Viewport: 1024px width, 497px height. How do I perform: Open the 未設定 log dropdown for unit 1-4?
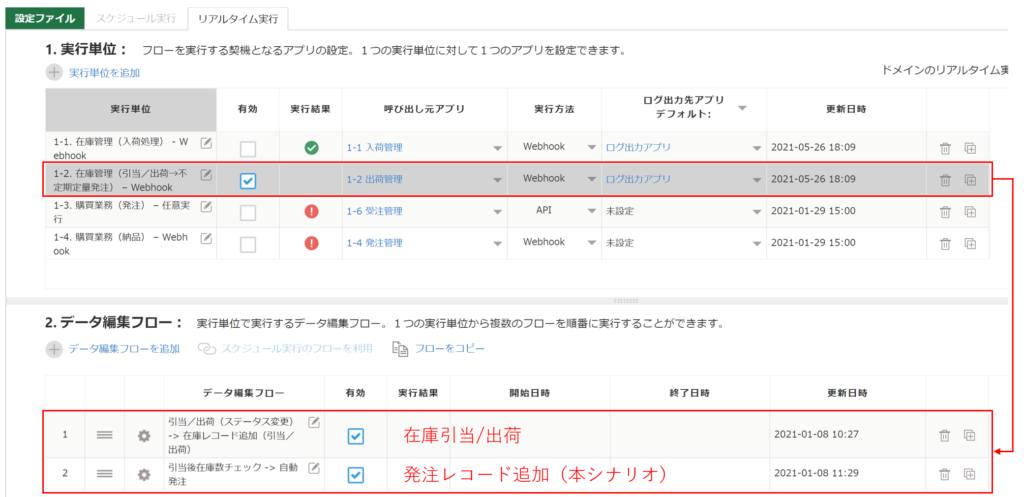(x=757, y=244)
